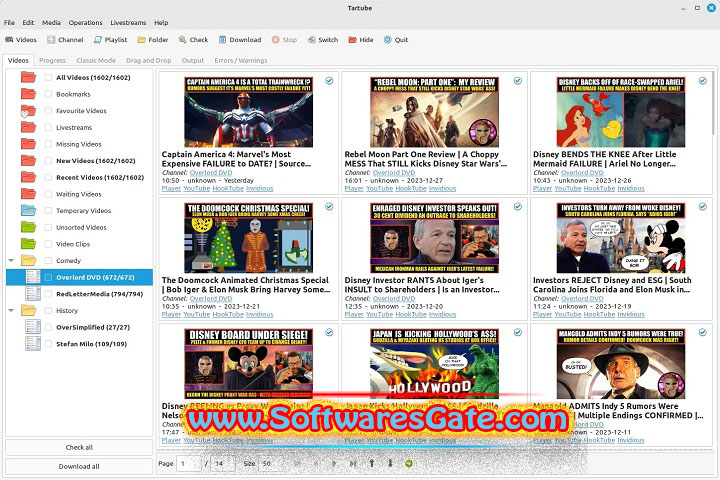Click green reload icon in page bar

(409, 463)
